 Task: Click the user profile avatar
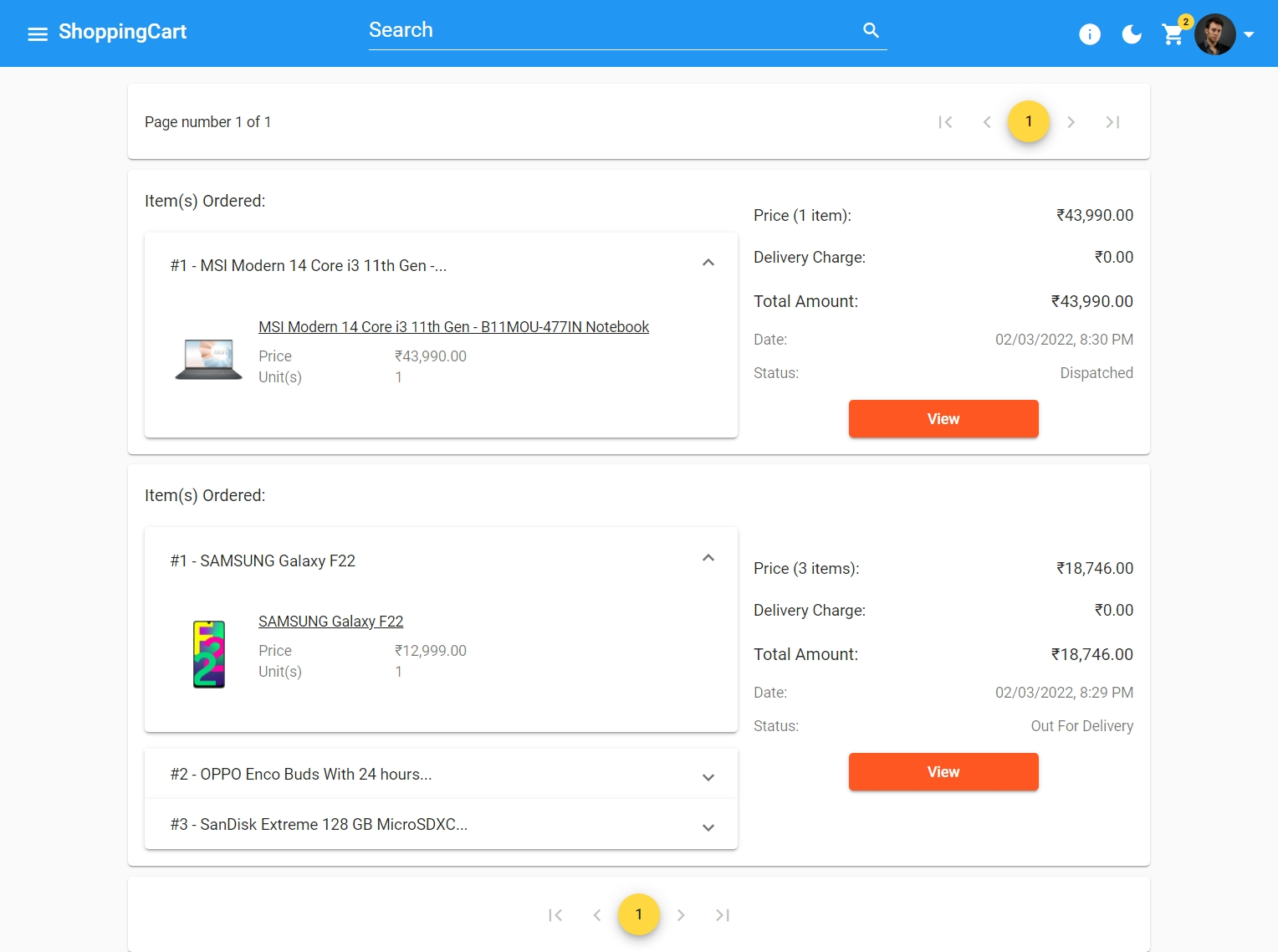pyautogui.click(x=1215, y=34)
